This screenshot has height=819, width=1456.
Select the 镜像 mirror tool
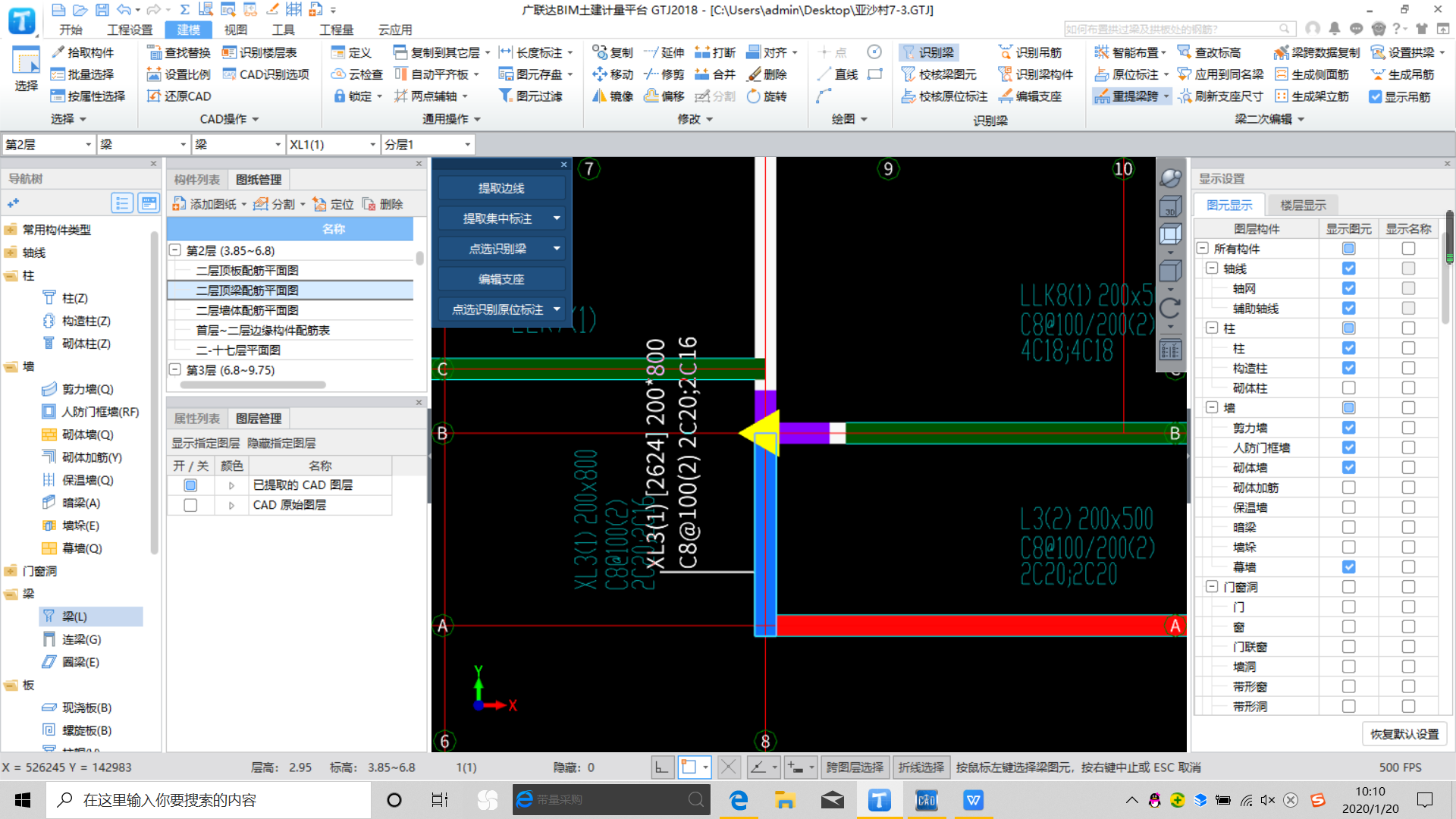click(613, 96)
